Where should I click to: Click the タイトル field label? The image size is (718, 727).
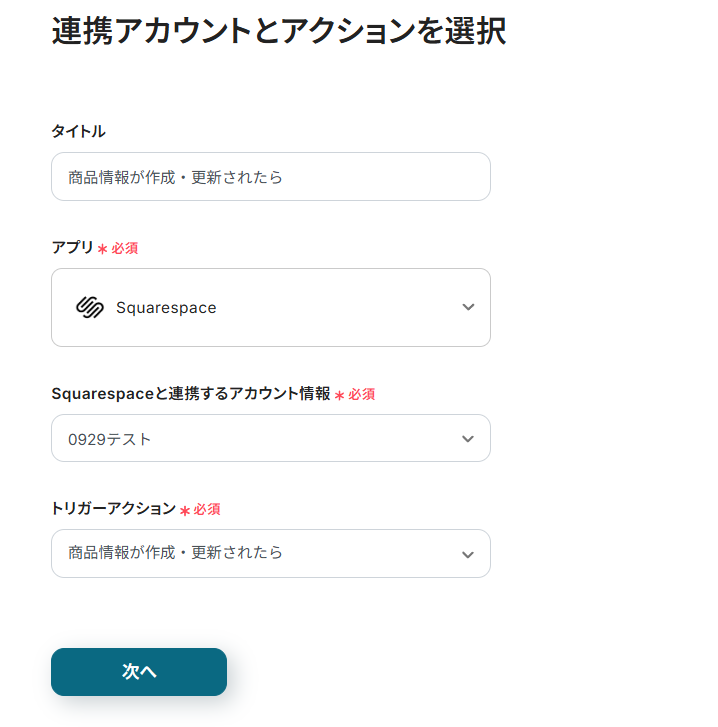(x=78, y=131)
